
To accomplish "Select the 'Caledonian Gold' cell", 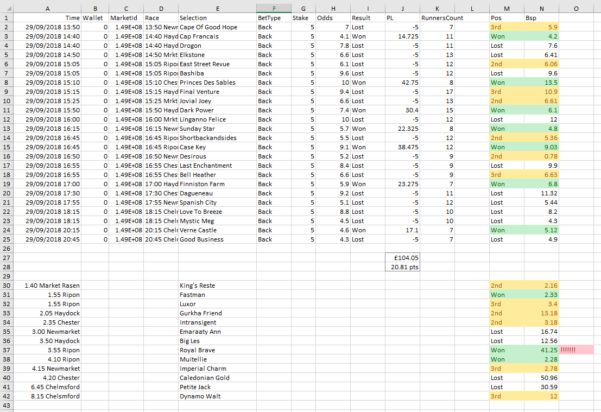I will pos(217,378).
